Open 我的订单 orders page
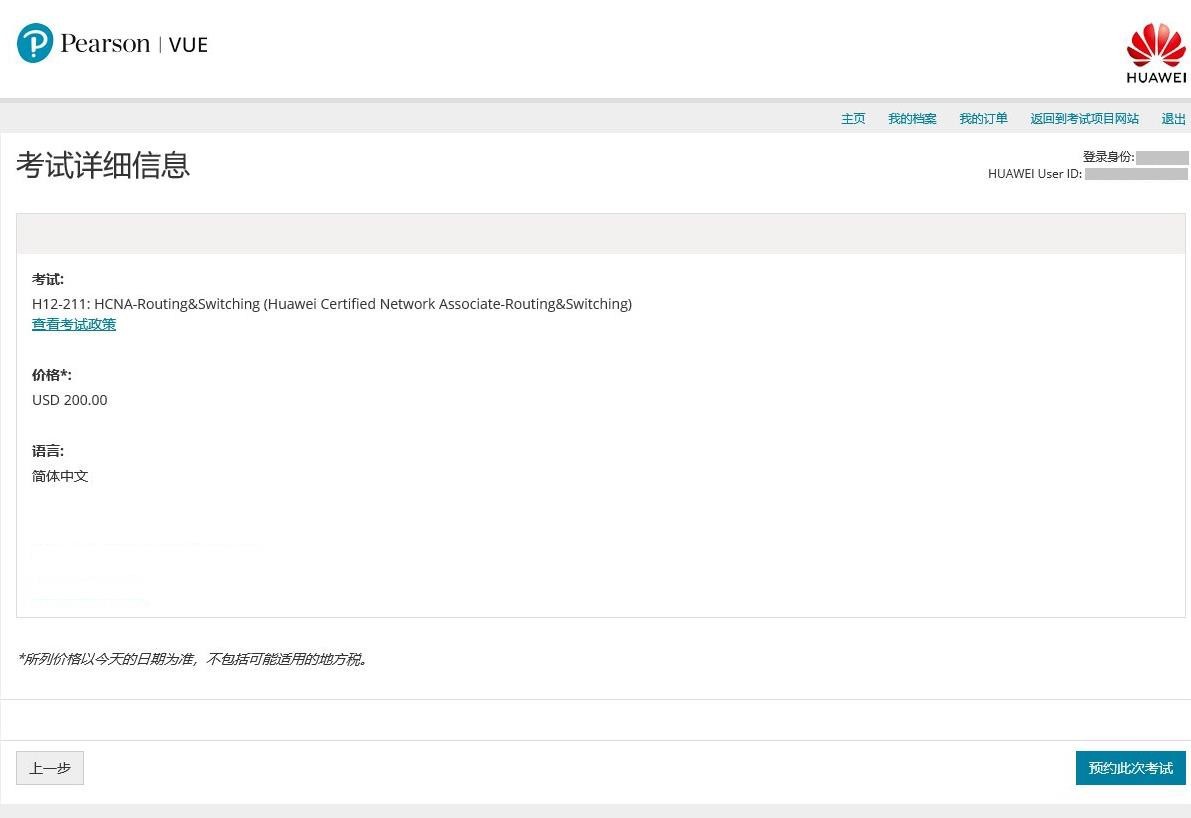 (984, 118)
